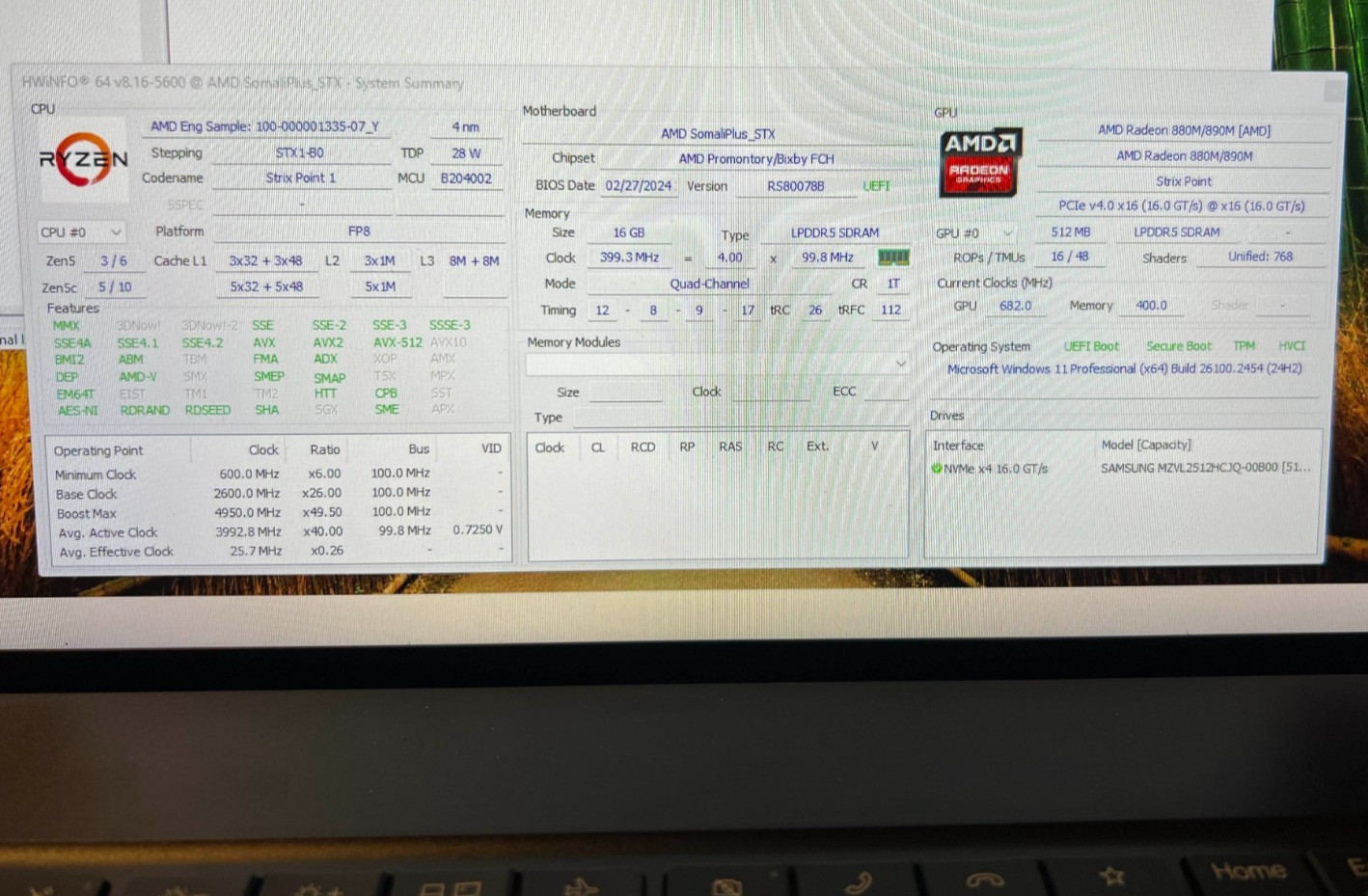The image size is (1368, 896).
Task: Click the B204002 MCU value
Action: point(466,178)
